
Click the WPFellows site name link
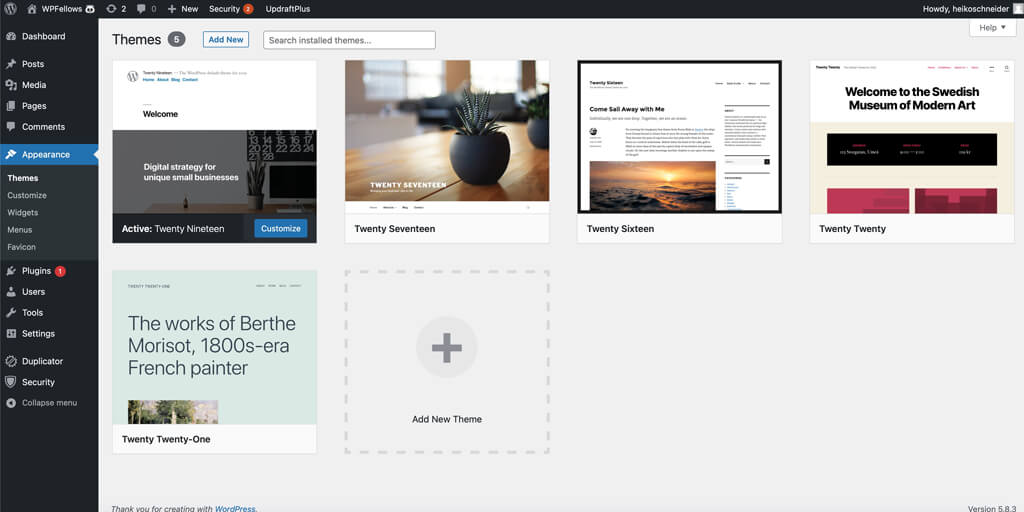(x=61, y=9)
